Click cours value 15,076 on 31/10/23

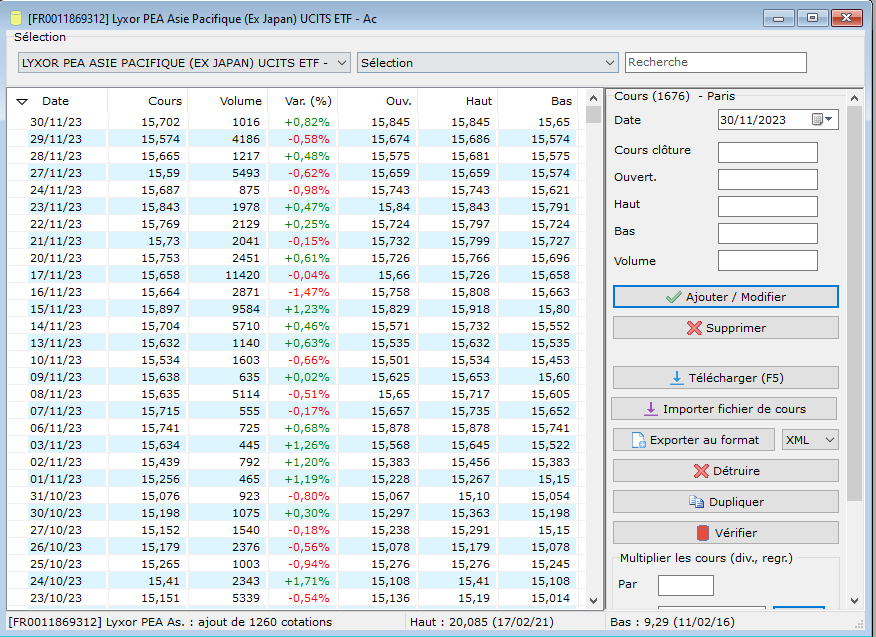coord(160,496)
